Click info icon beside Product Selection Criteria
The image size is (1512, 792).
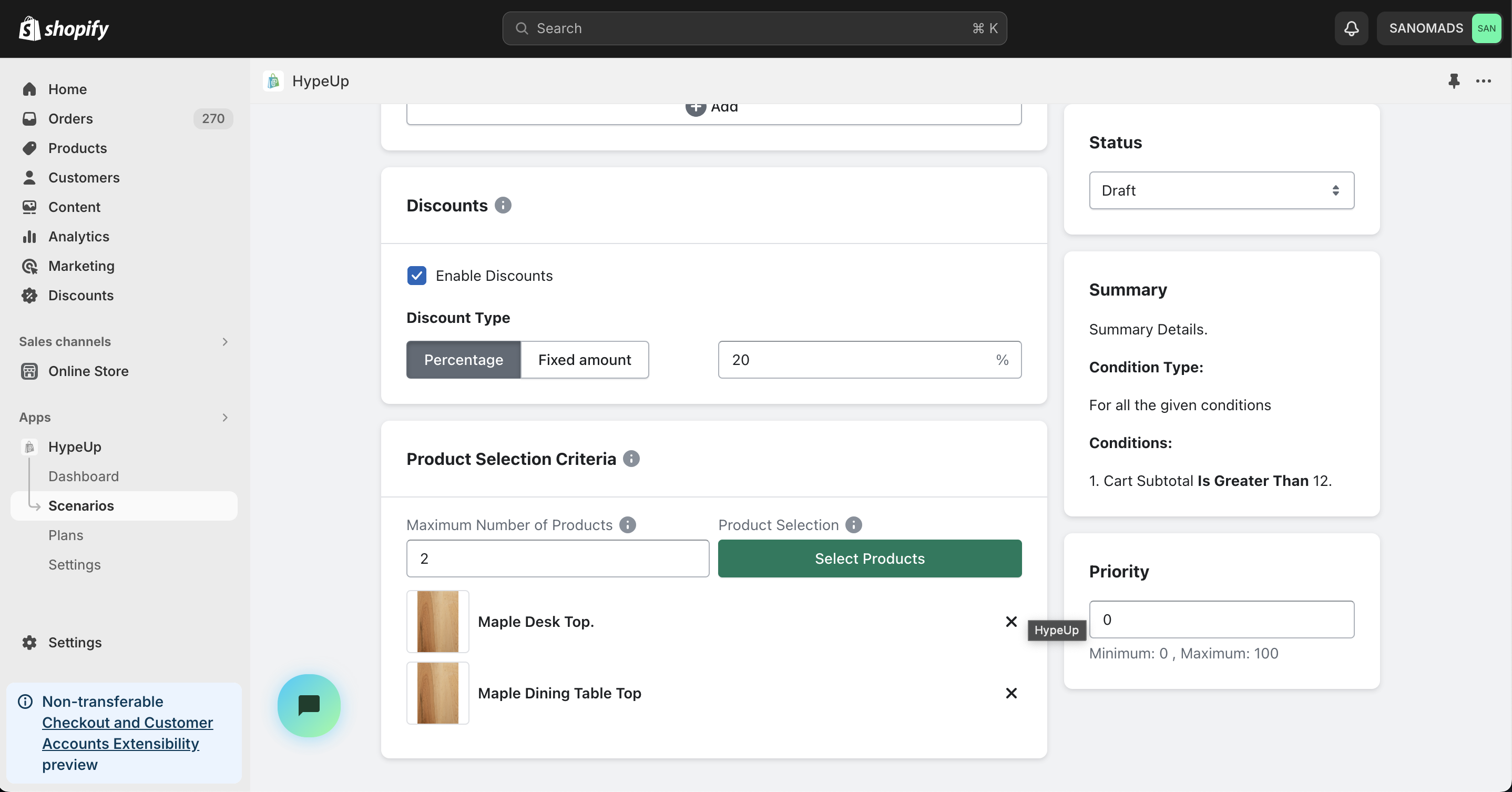631,459
